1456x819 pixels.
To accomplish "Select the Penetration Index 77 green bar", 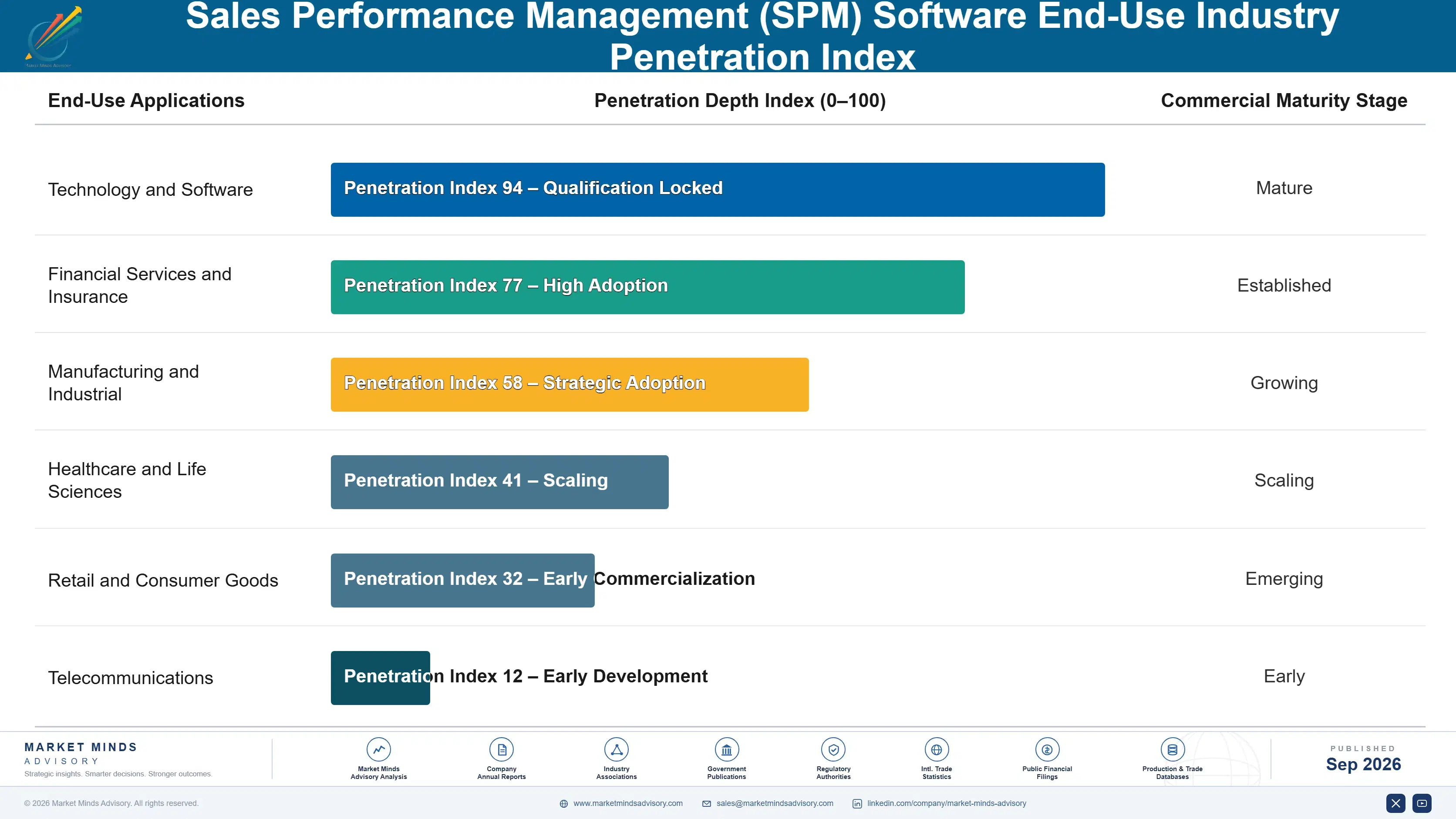I will (x=648, y=287).
